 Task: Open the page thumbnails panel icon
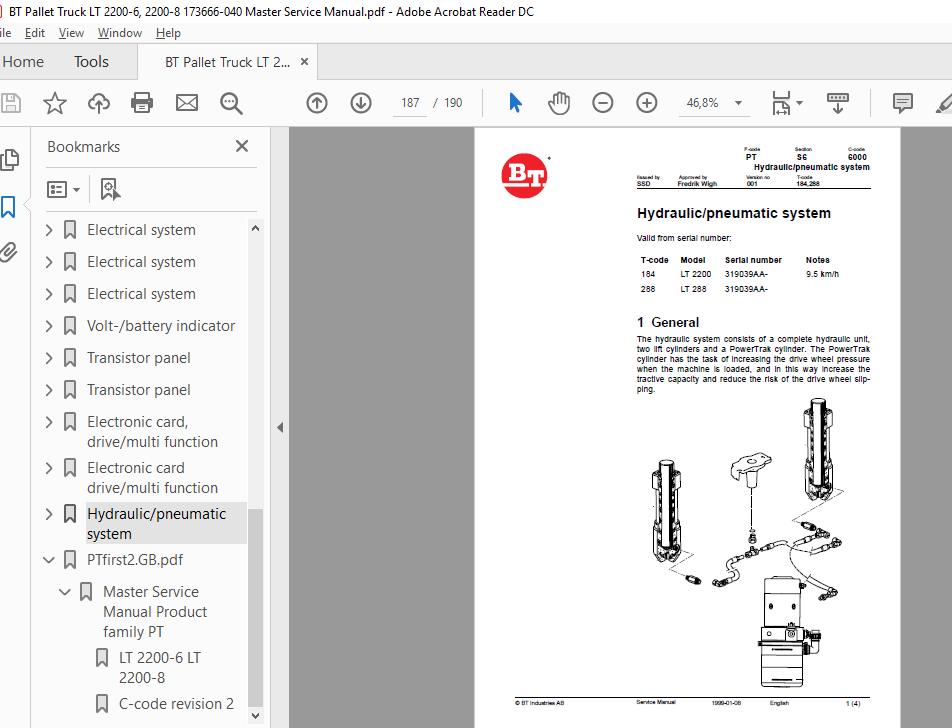(x=9, y=160)
